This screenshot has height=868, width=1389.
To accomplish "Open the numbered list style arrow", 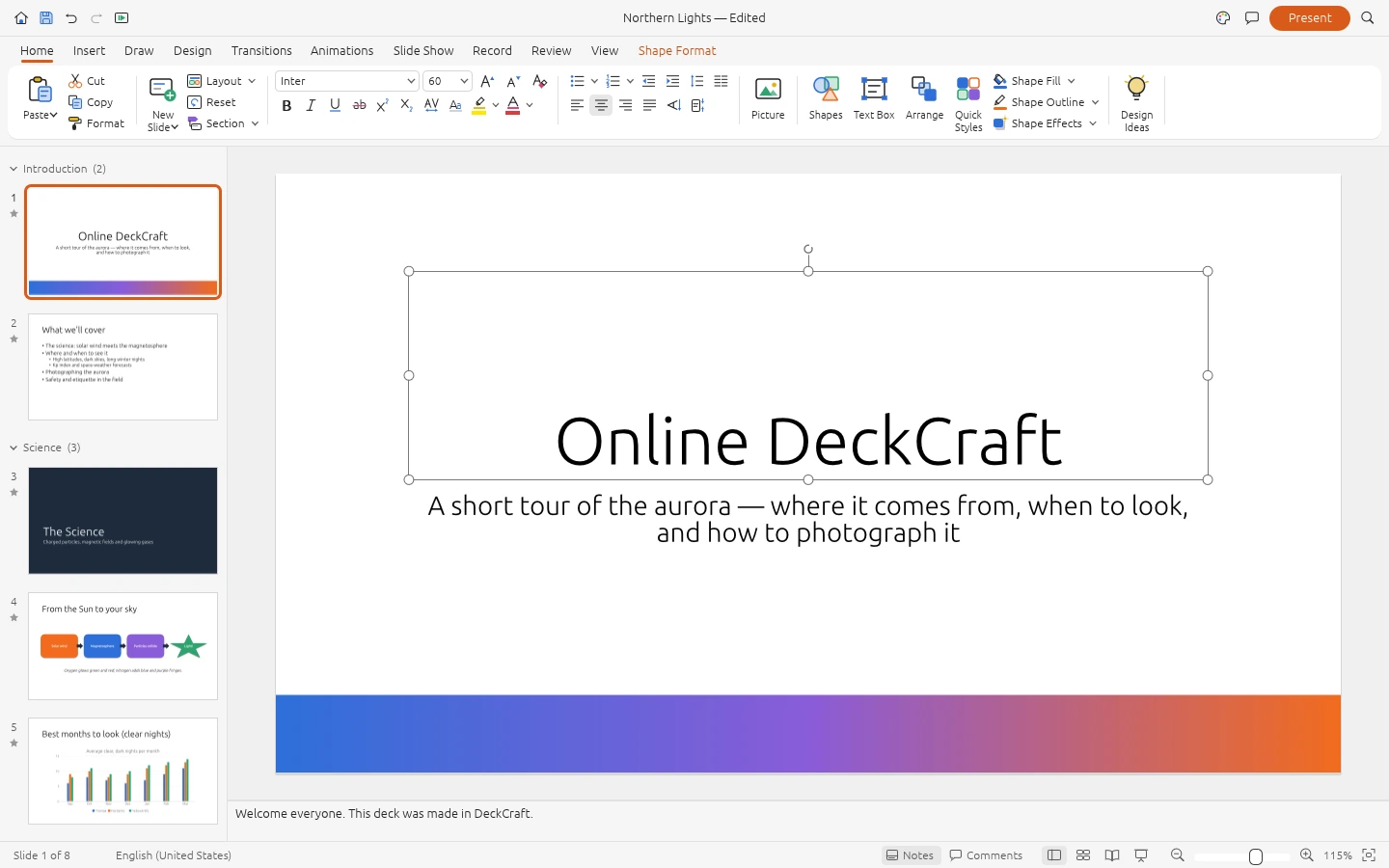I will tap(630, 81).
